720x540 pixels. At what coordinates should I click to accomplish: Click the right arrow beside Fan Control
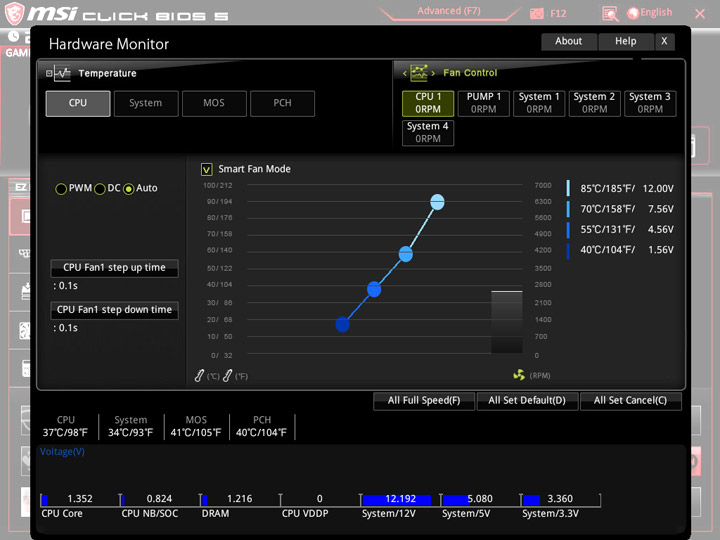(433, 73)
